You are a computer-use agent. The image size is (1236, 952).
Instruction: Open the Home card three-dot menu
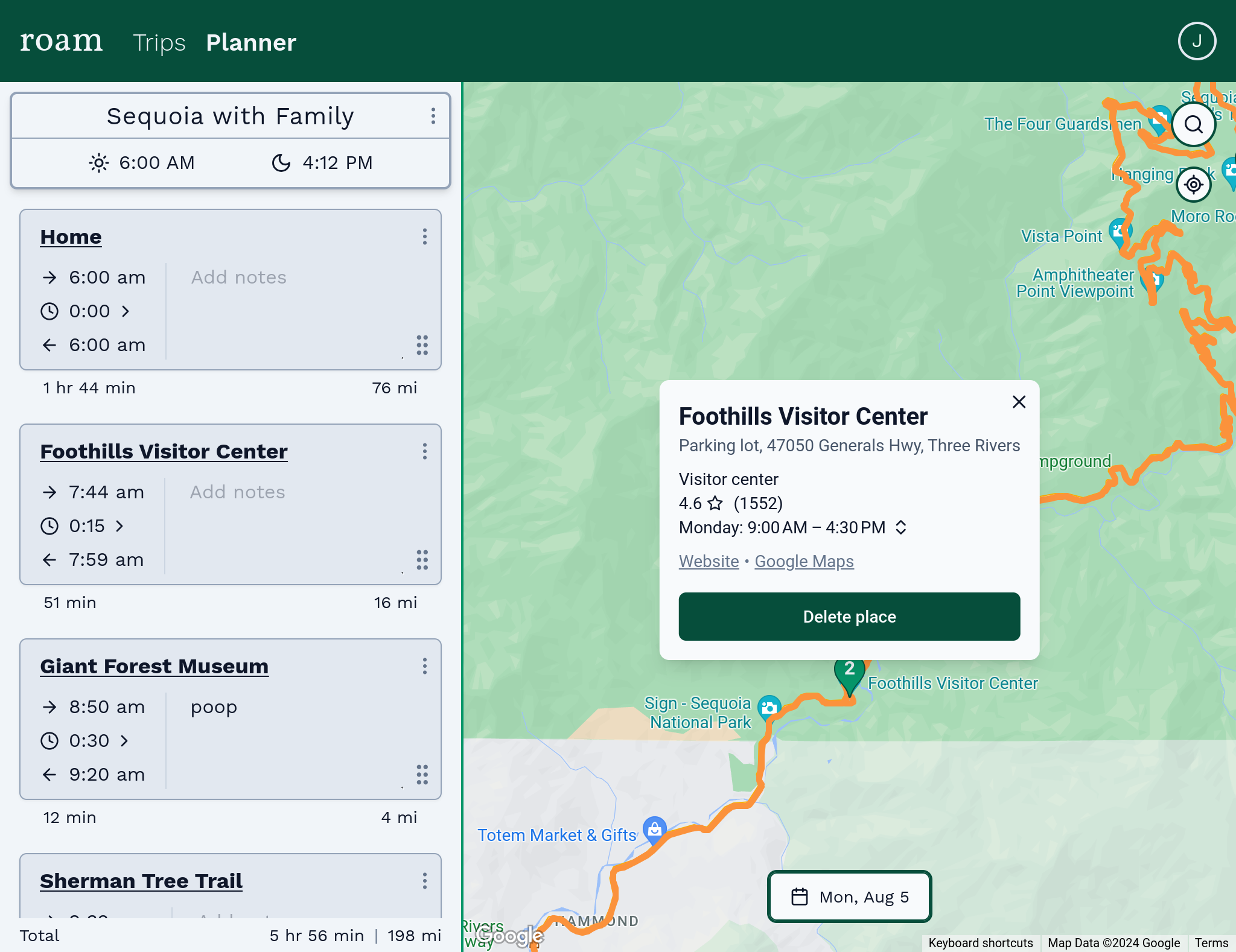424,236
